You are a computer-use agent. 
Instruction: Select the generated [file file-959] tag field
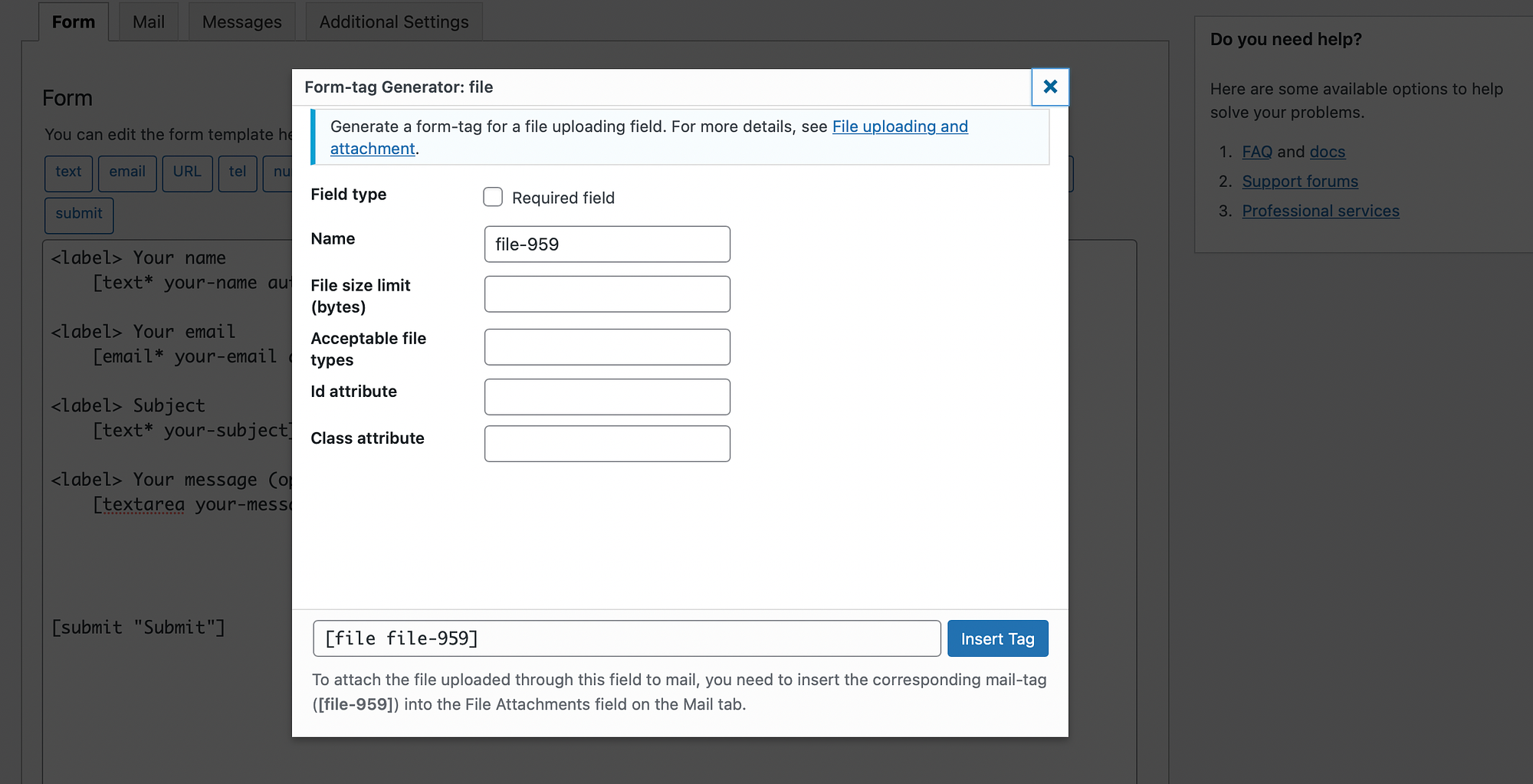point(626,638)
